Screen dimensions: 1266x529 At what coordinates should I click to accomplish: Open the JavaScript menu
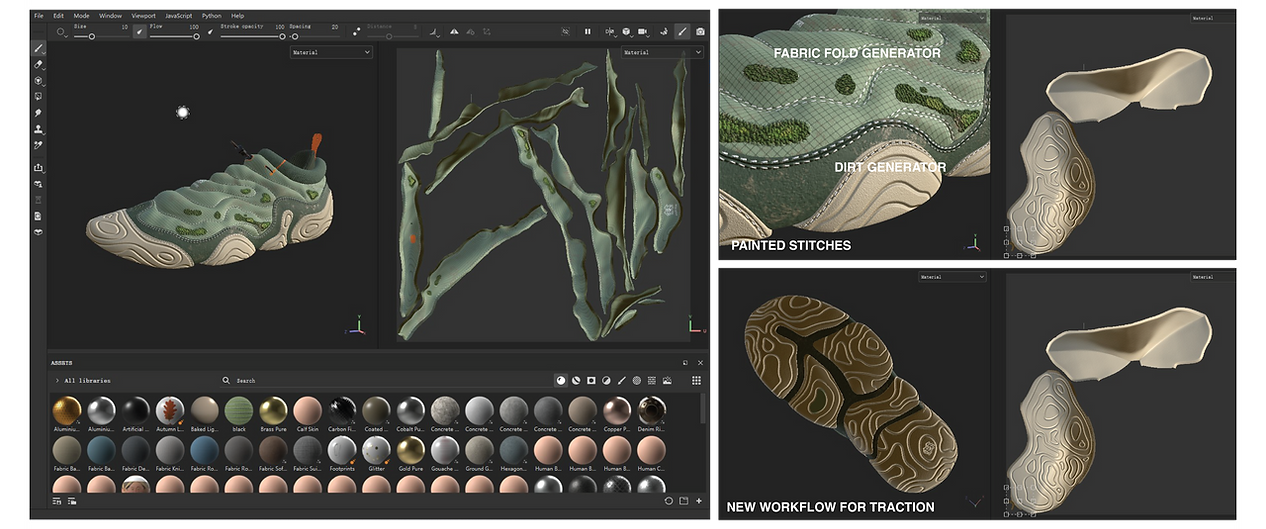click(179, 16)
